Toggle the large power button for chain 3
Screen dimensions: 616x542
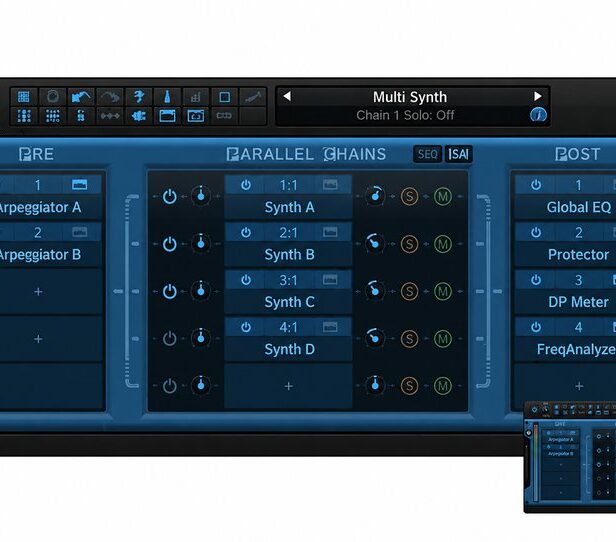tap(170, 291)
